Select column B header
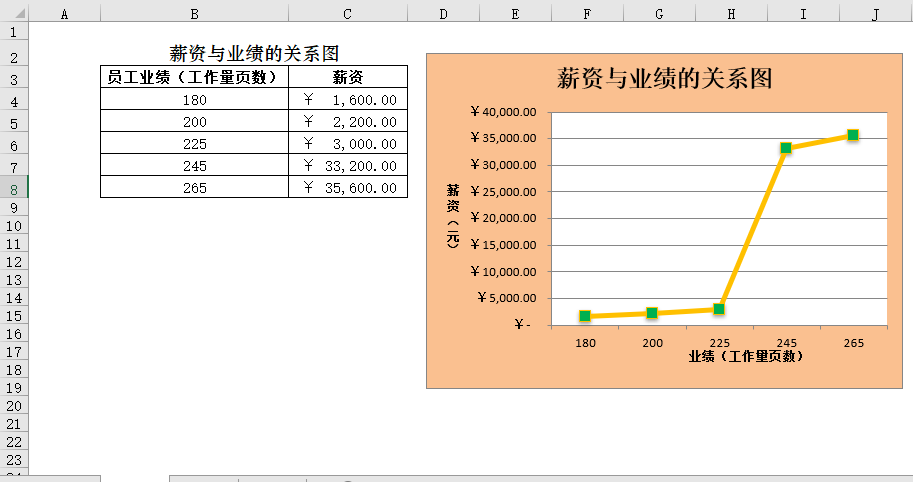 click(194, 13)
